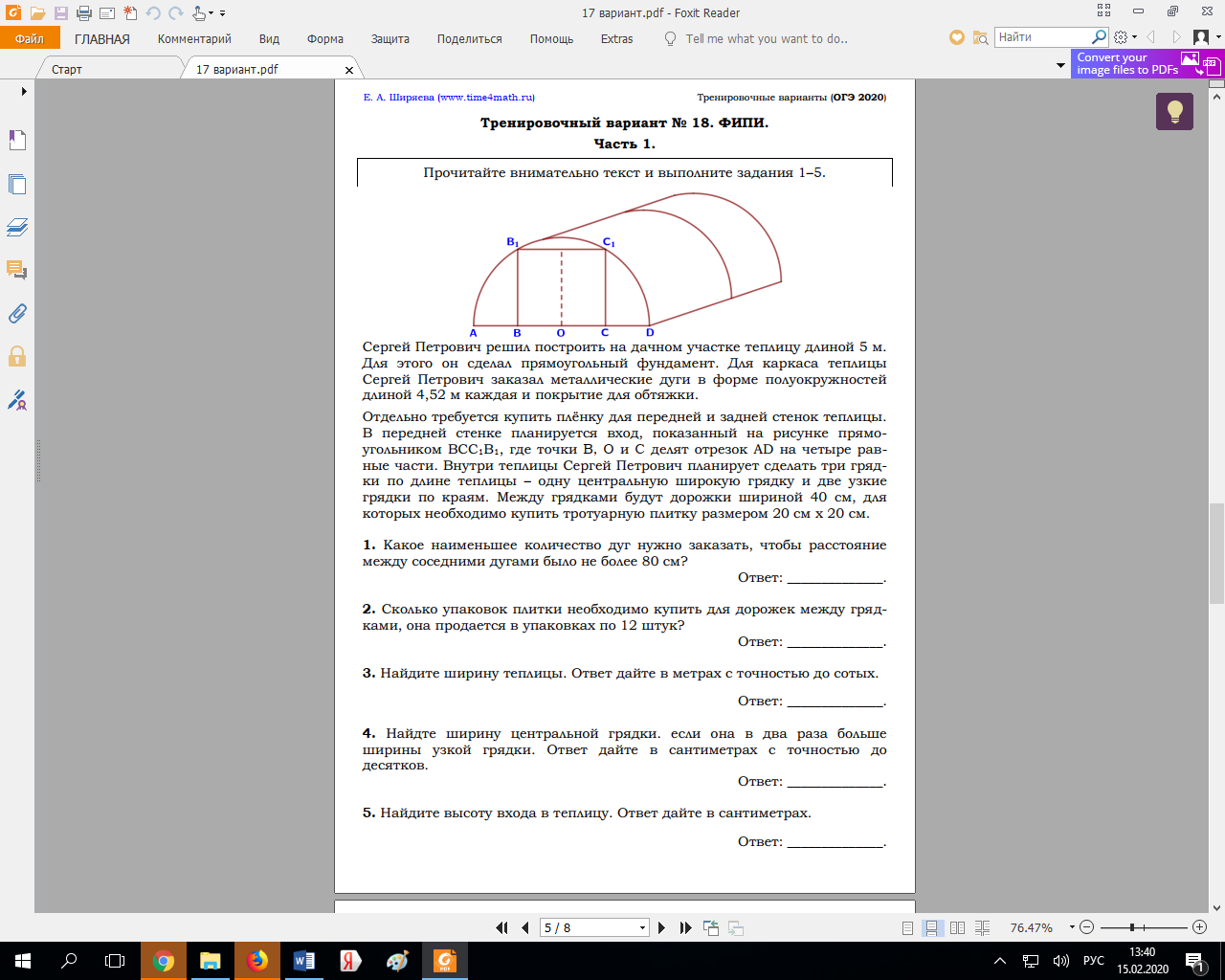The image size is (1225, 980).
Task: Open the Pages thumbnails panel icon
Action: [x=17, y=184]
